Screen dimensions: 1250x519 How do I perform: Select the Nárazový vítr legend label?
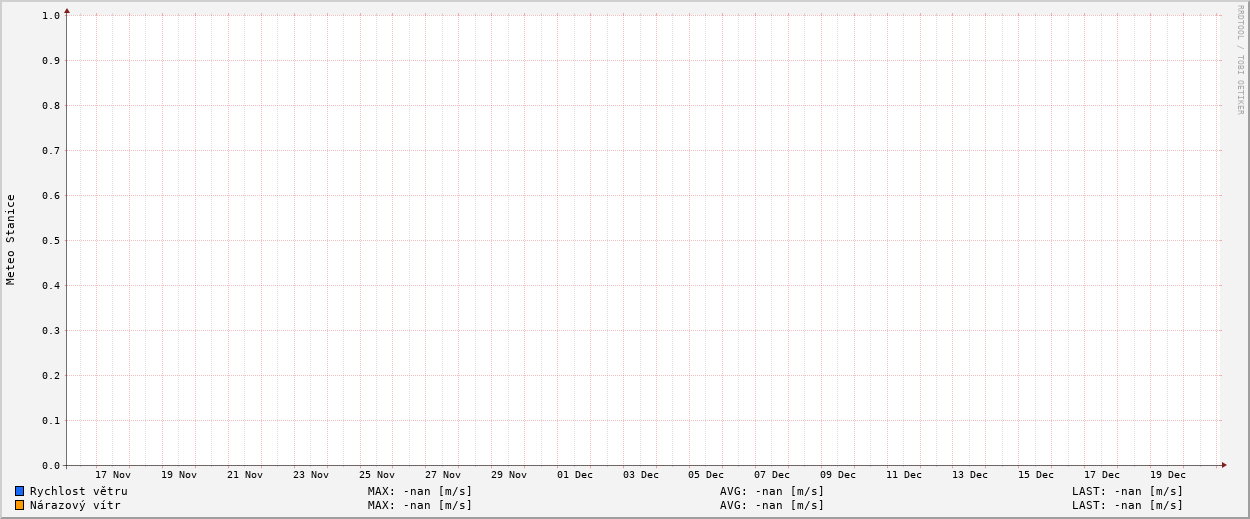tap(75, 505)
